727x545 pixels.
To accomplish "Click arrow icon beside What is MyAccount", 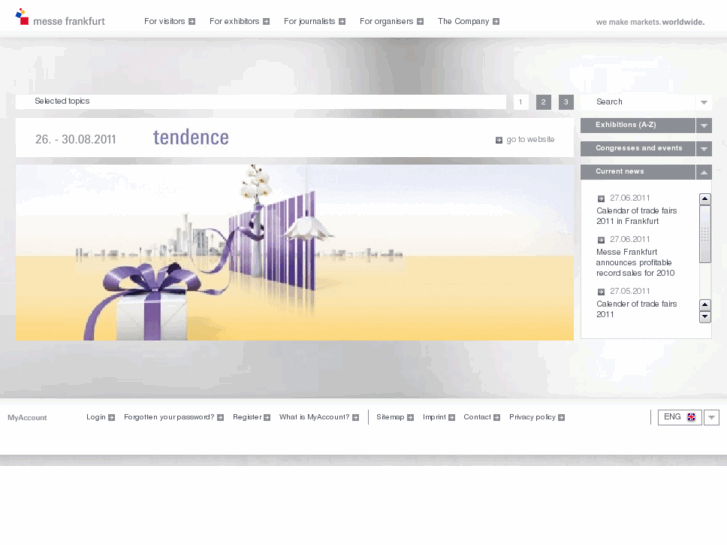I will point(356,417).
